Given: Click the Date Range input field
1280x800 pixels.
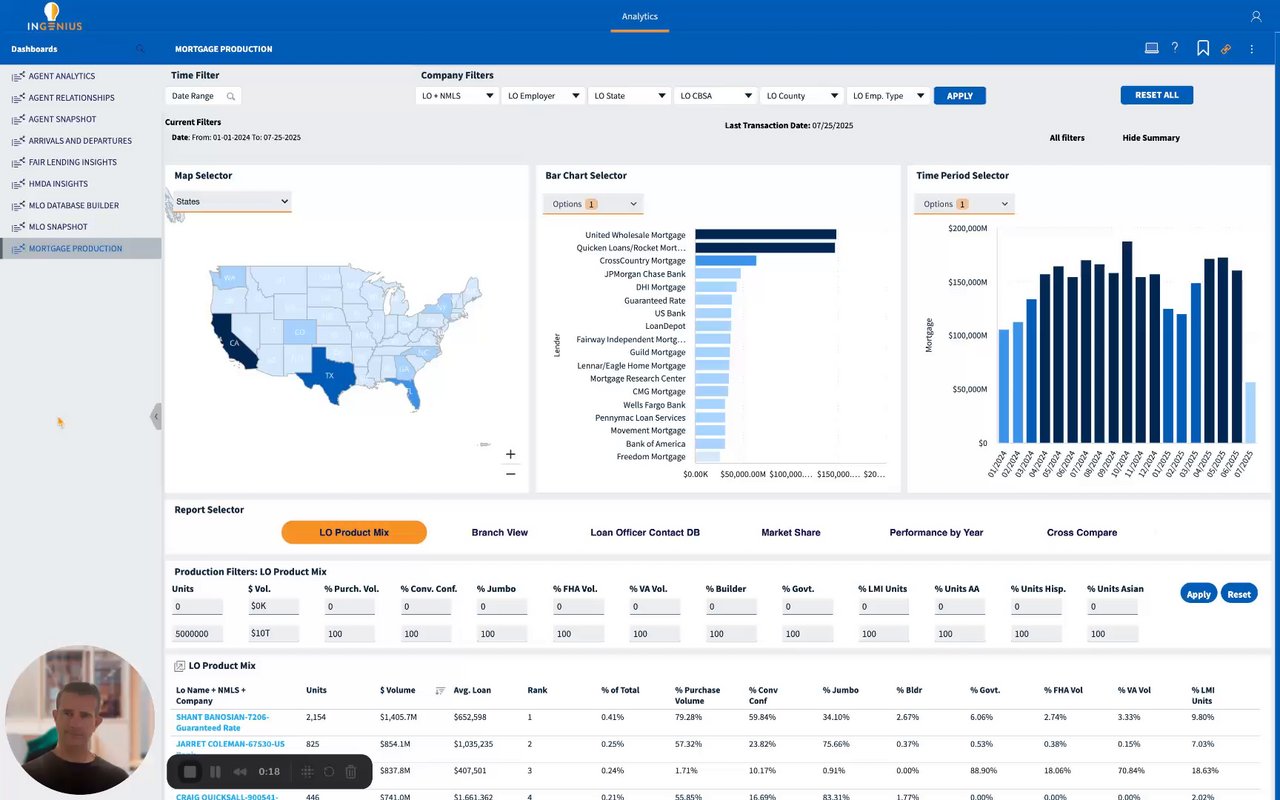Looking at the screenshot, I should (x=203, y=96).
